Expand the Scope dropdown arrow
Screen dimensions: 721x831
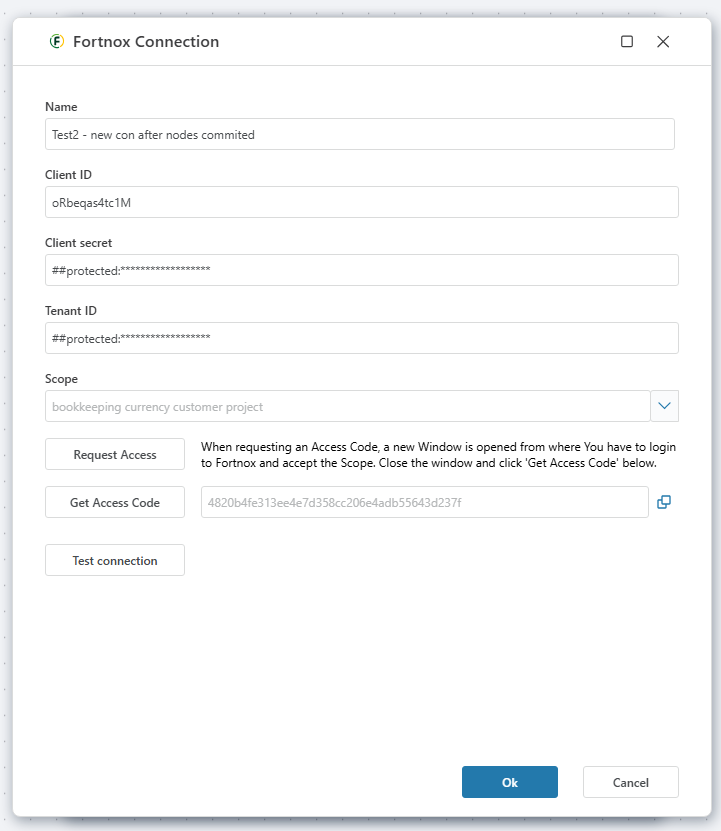tap(665, 406)
